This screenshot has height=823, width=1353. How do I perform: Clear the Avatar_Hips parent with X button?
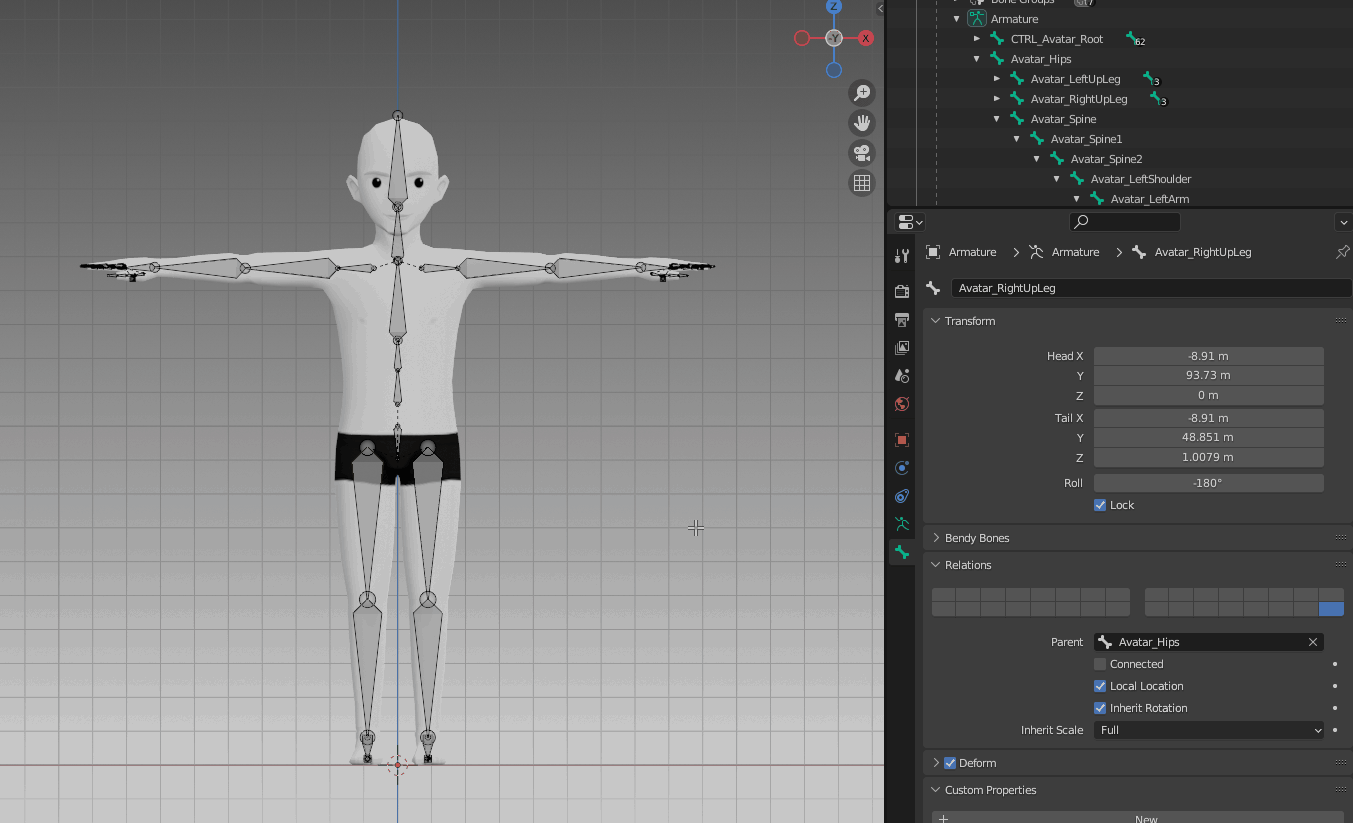click(1313, 642)
